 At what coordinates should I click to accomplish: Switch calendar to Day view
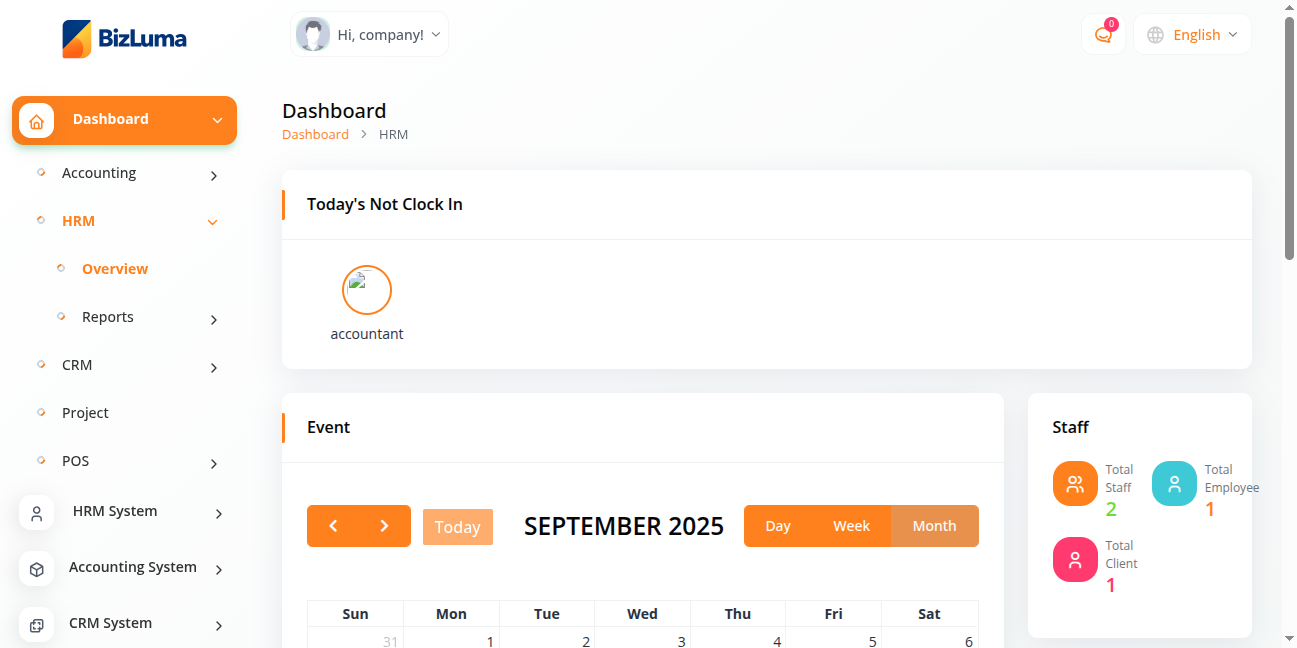coord(778,526)
